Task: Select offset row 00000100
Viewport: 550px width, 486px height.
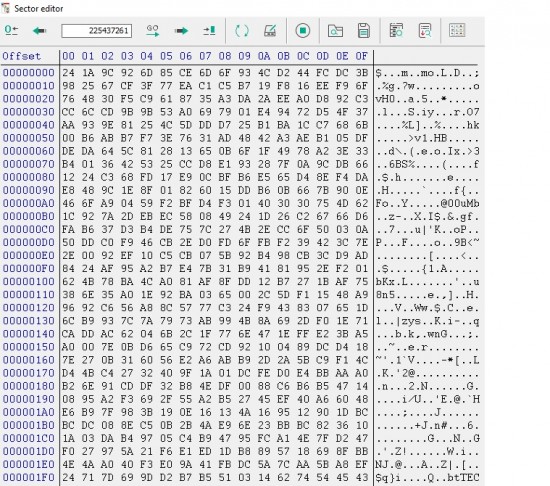Action: [29, 282]
